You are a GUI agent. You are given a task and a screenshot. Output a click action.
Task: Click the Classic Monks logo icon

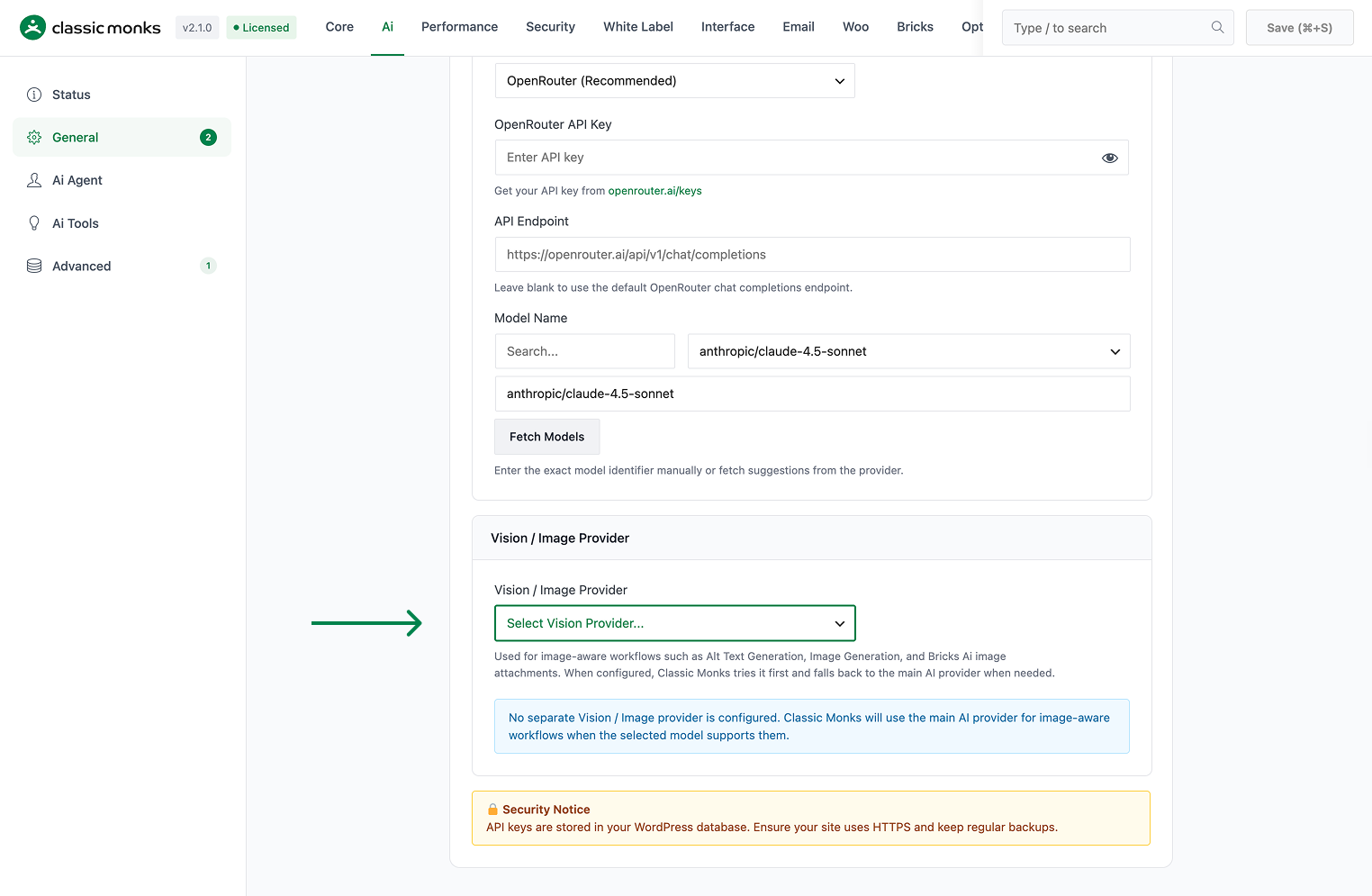click(x=32, y=28)
